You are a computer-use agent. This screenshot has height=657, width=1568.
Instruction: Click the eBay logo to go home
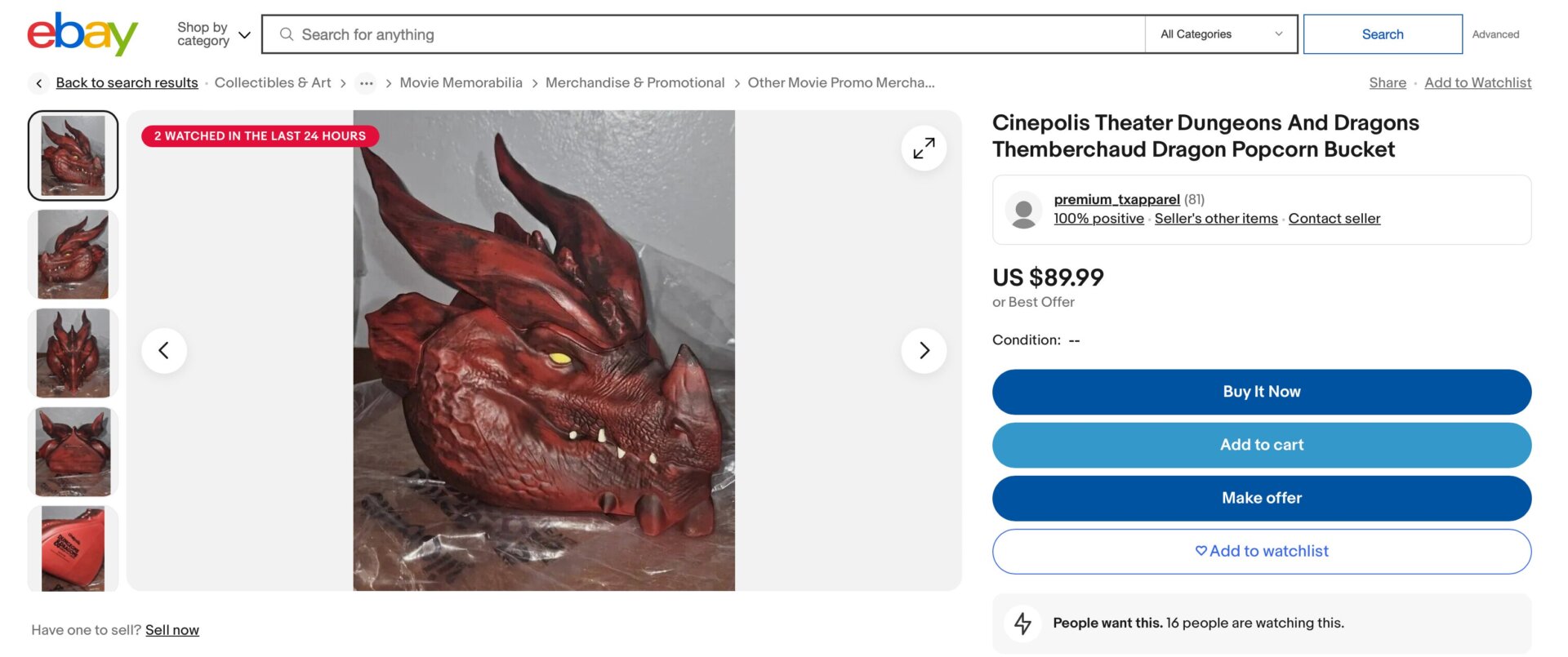click(x=80, y=33)
